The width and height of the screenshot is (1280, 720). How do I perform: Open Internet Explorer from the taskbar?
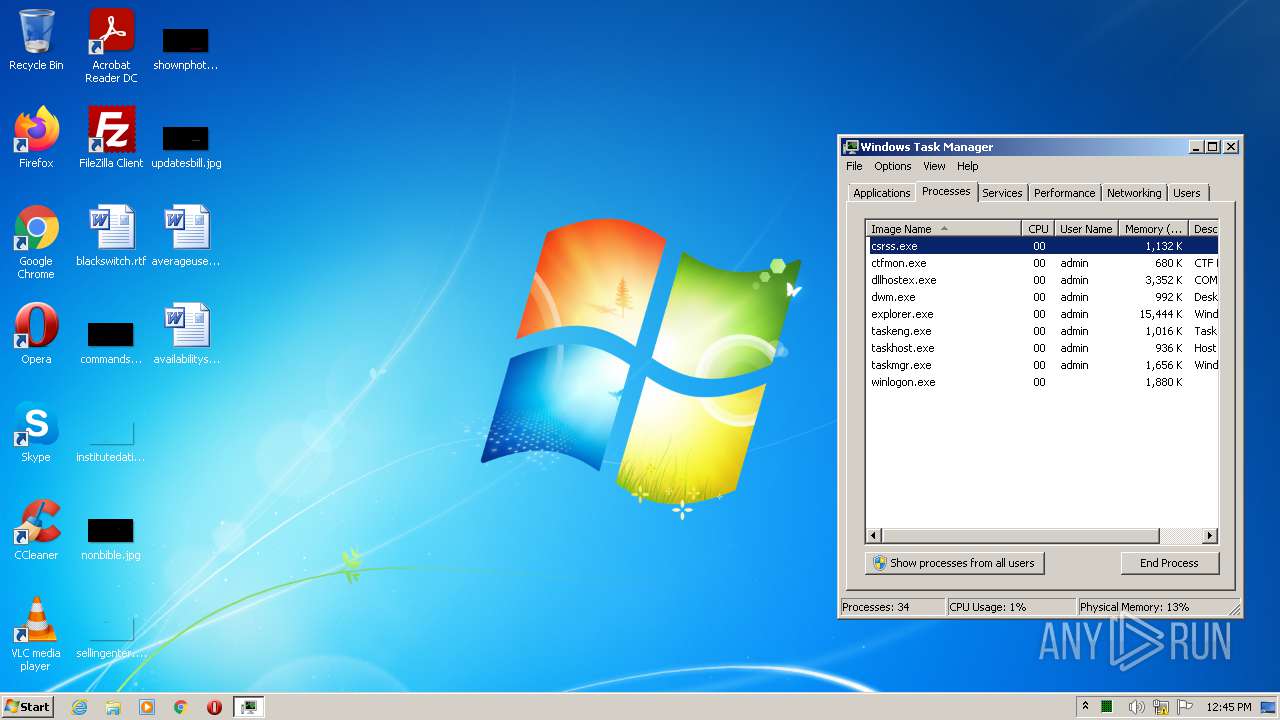[79, 707]
